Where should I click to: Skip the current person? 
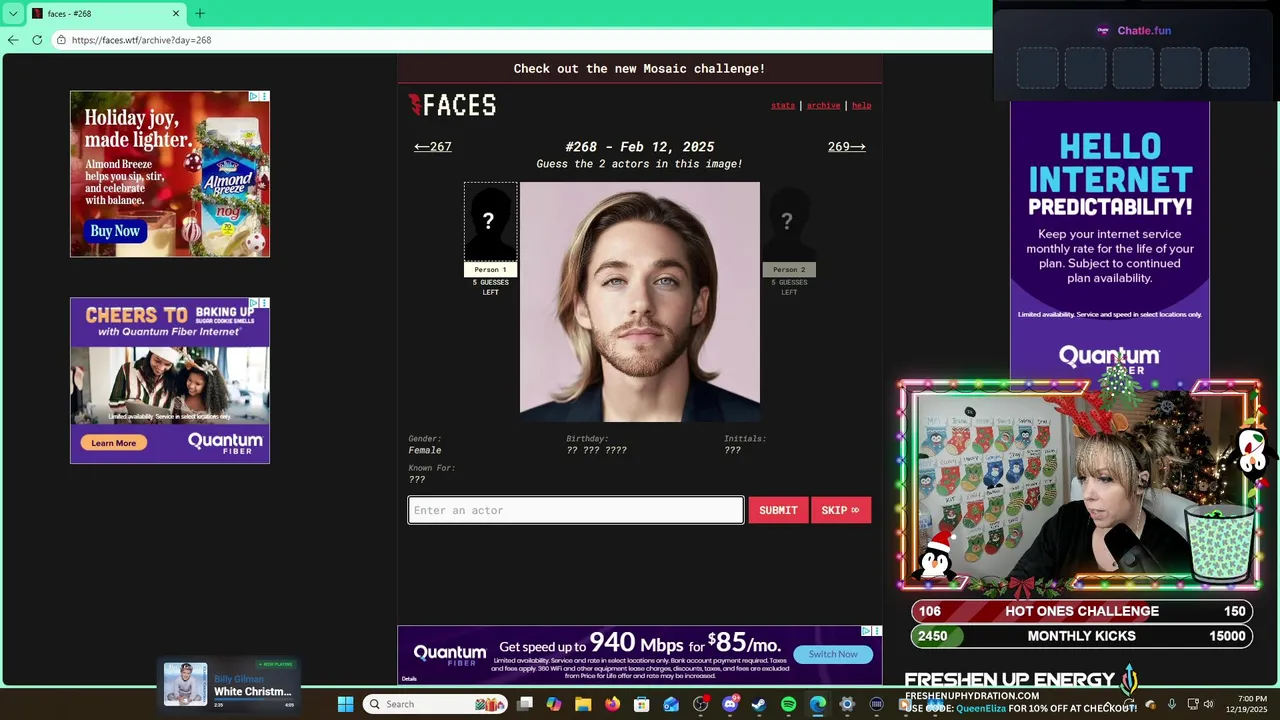coord(840,510)
